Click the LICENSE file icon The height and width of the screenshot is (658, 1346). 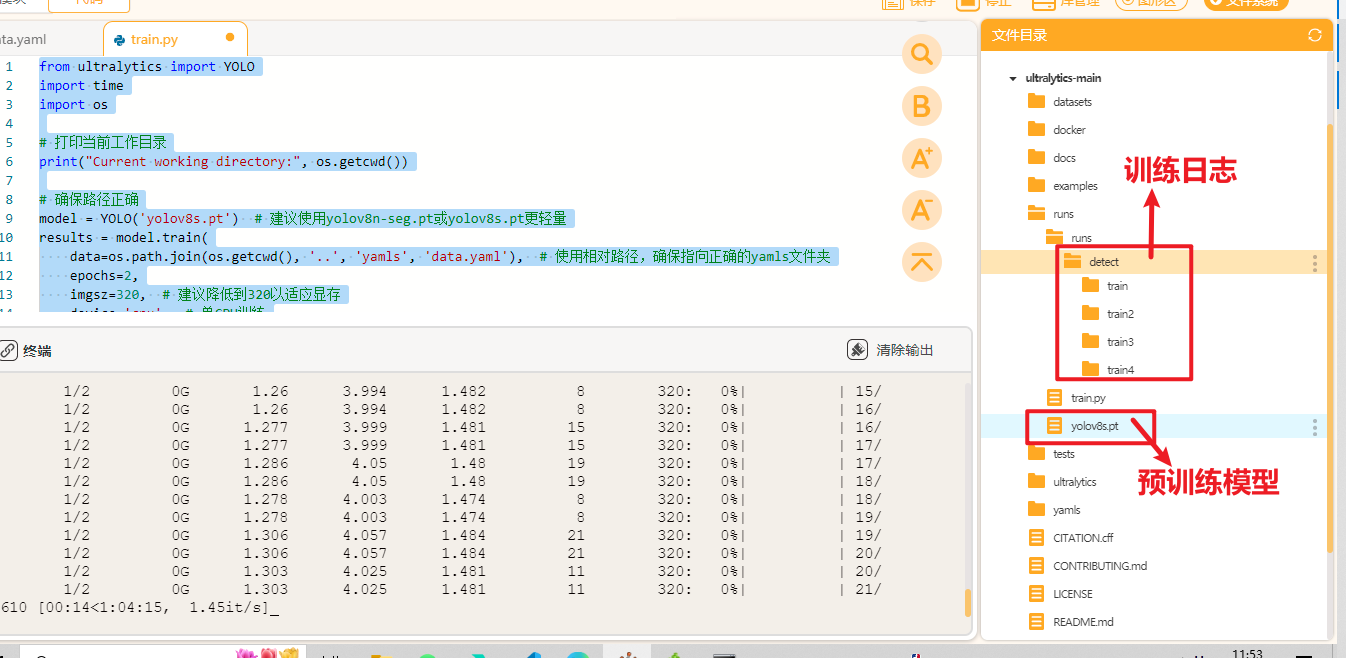pyautogui.click(x=1036, y=593)
